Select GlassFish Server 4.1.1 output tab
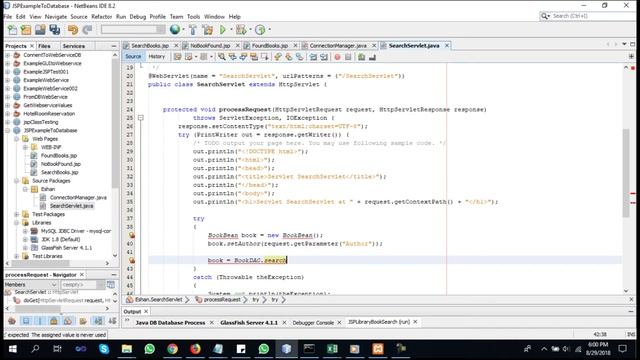This screenshot has width=640, height=360. pos(249,322)
